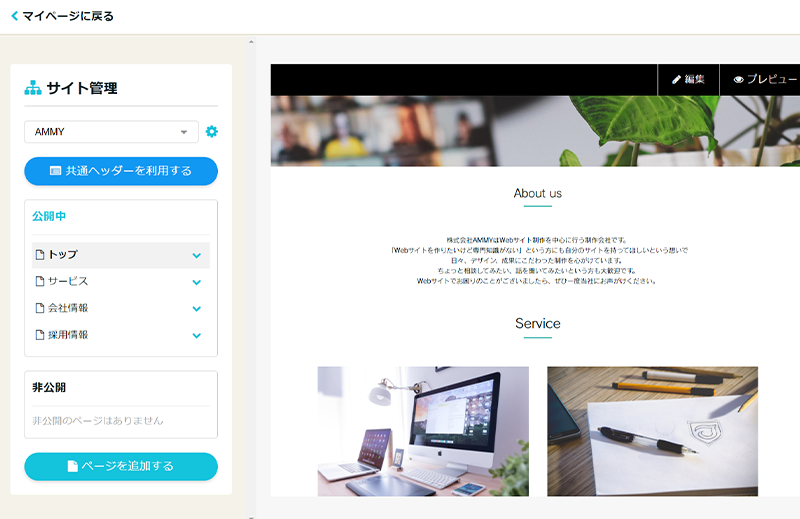
Task: Click the page icon beside サービス
Action: click(40, 282)
